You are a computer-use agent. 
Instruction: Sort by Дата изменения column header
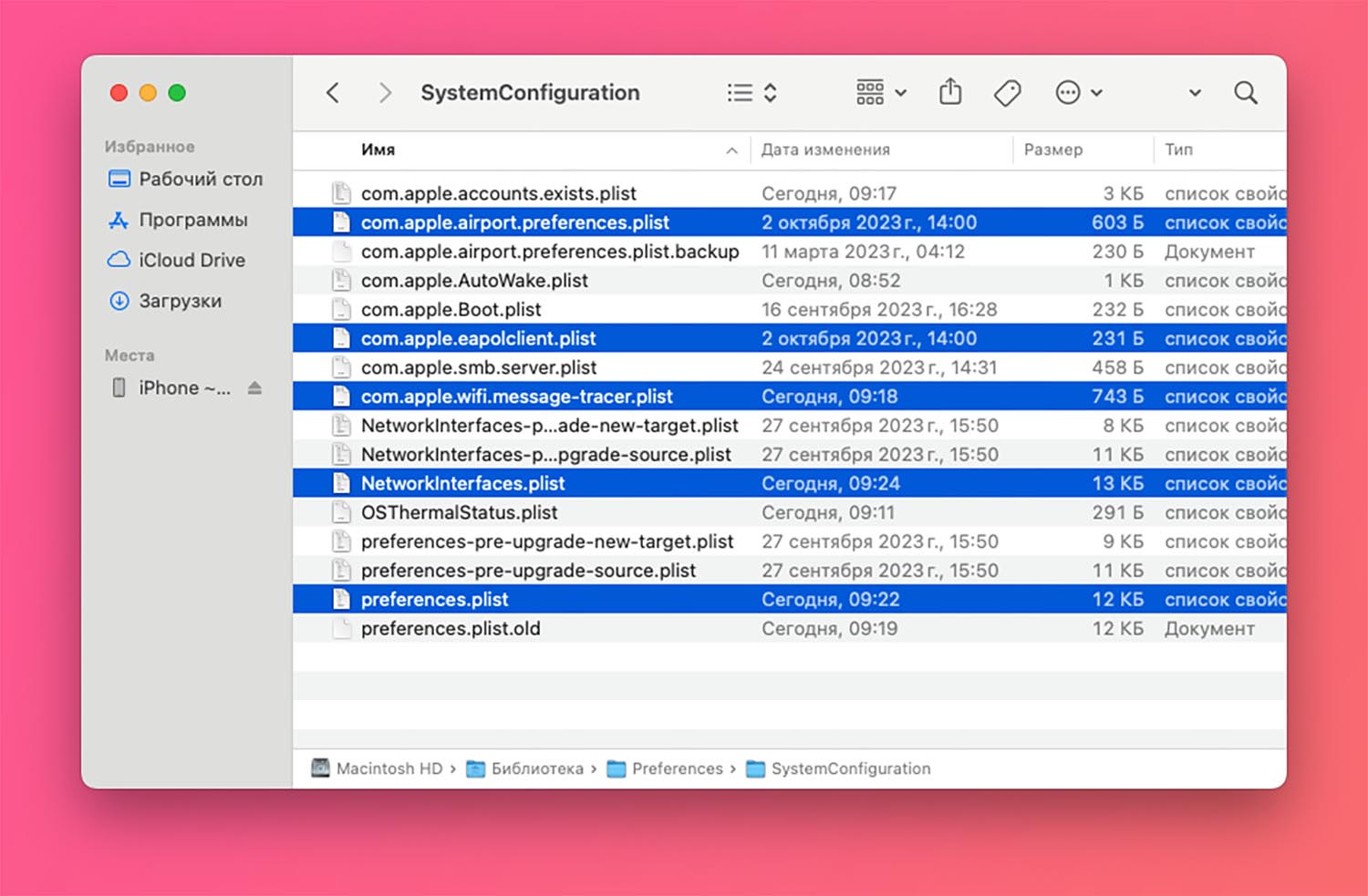(x=825, y=150)
